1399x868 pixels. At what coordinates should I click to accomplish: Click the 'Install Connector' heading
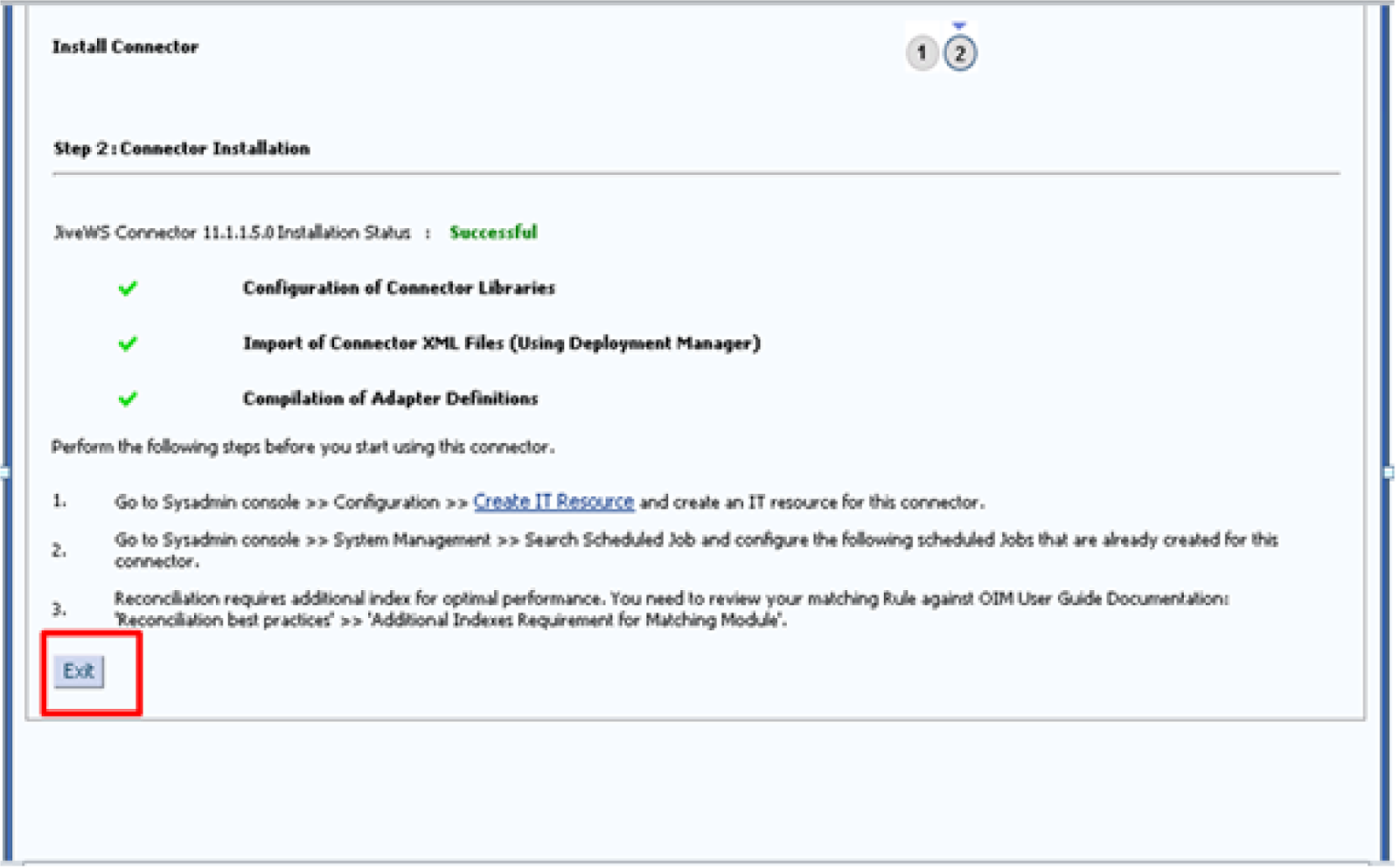pos(125,47)
